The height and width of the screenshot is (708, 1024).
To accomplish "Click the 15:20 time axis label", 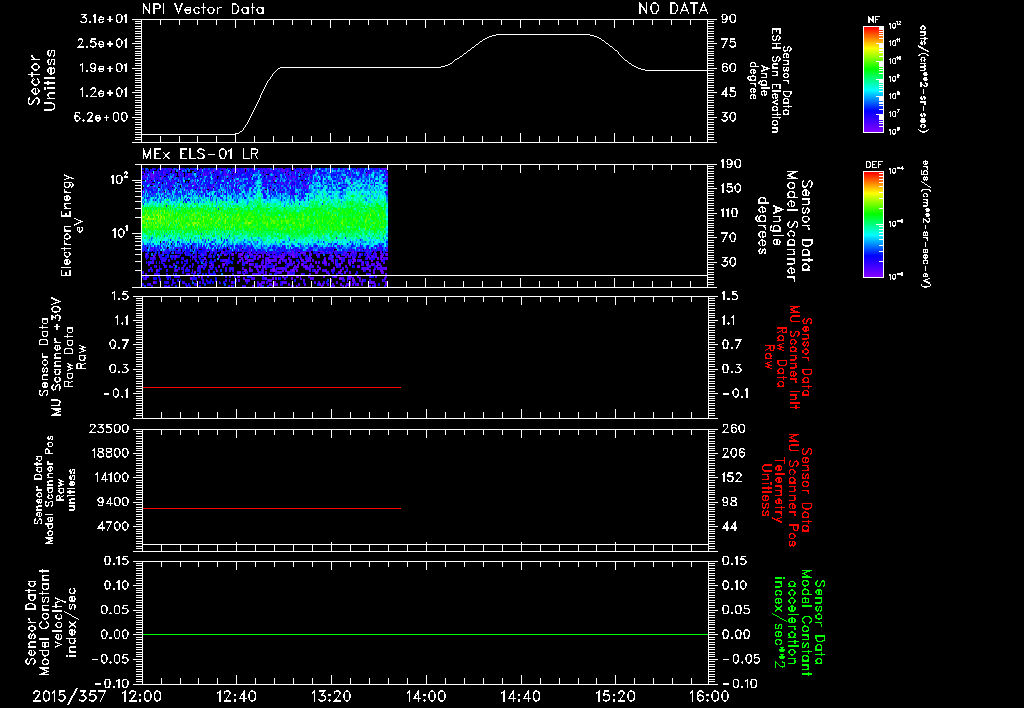I will [615, 696].
